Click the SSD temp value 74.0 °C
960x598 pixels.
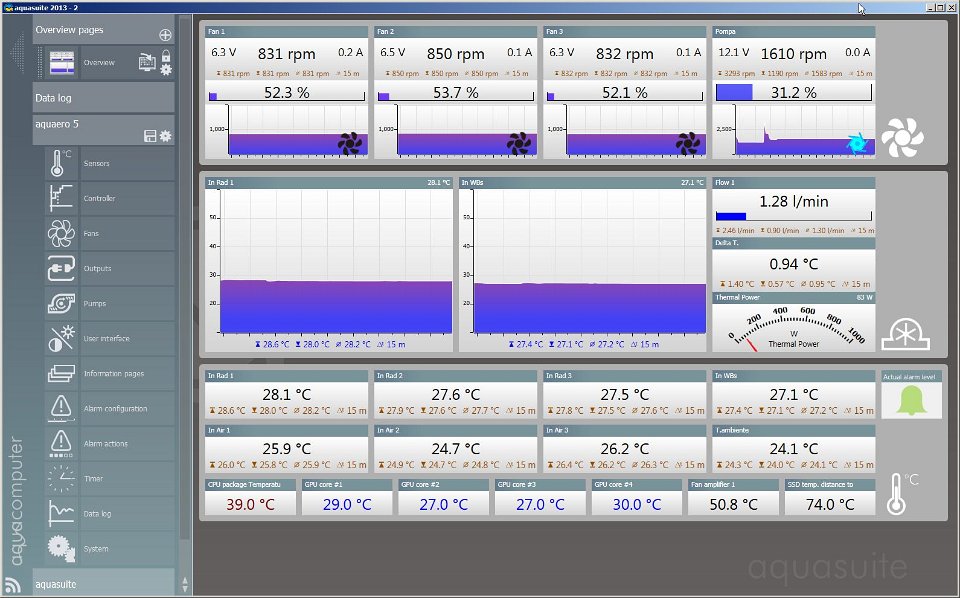click(830, 504)
